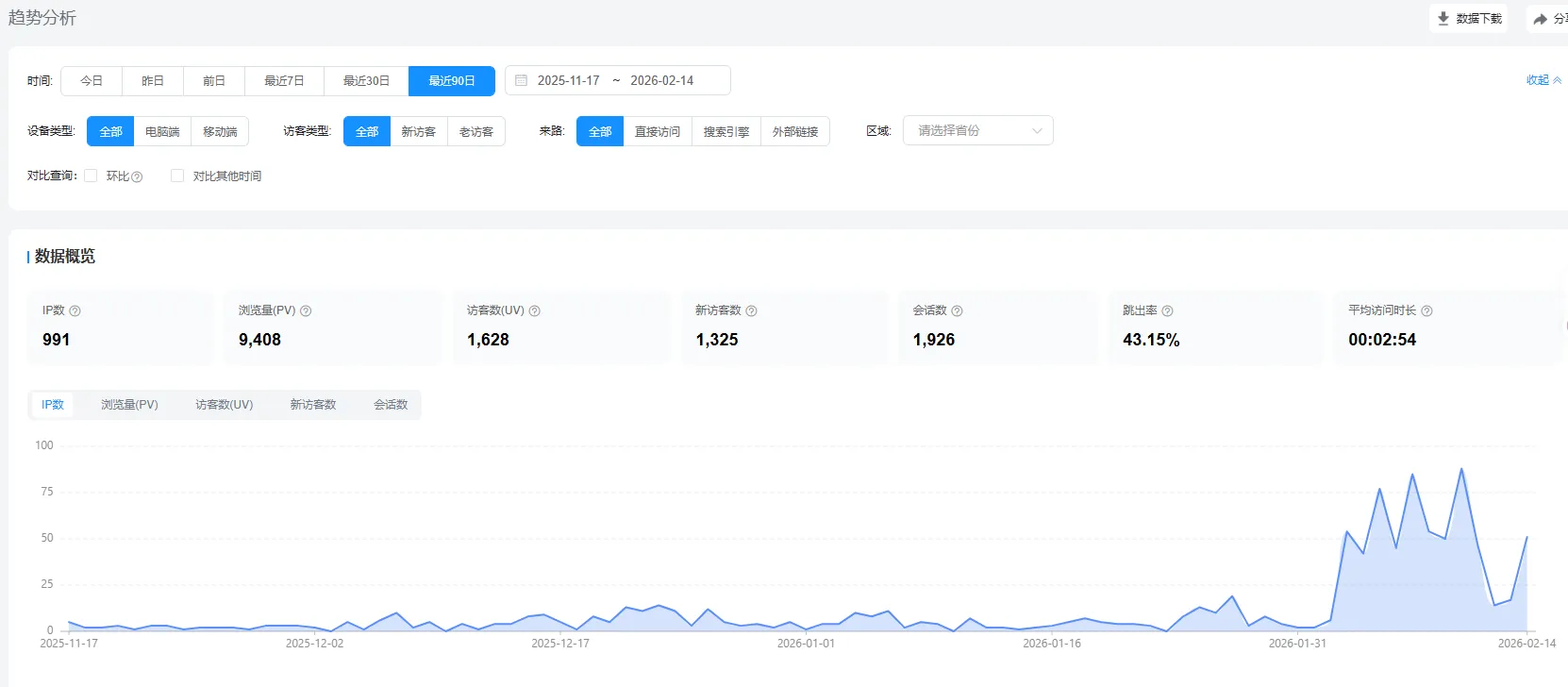Click help icon beside 访客数(UV)
Screen dimensions: 1568x687
pos(535,311)
